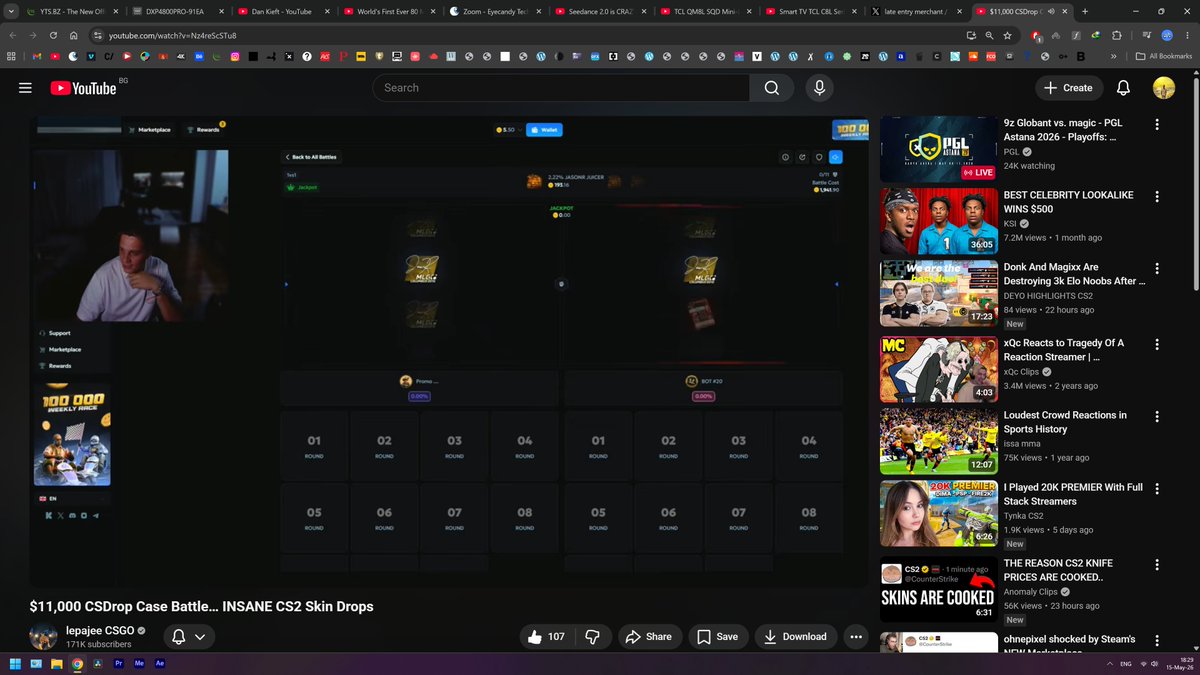
Task: Open a new browser tab
Action: [1085, 11]
